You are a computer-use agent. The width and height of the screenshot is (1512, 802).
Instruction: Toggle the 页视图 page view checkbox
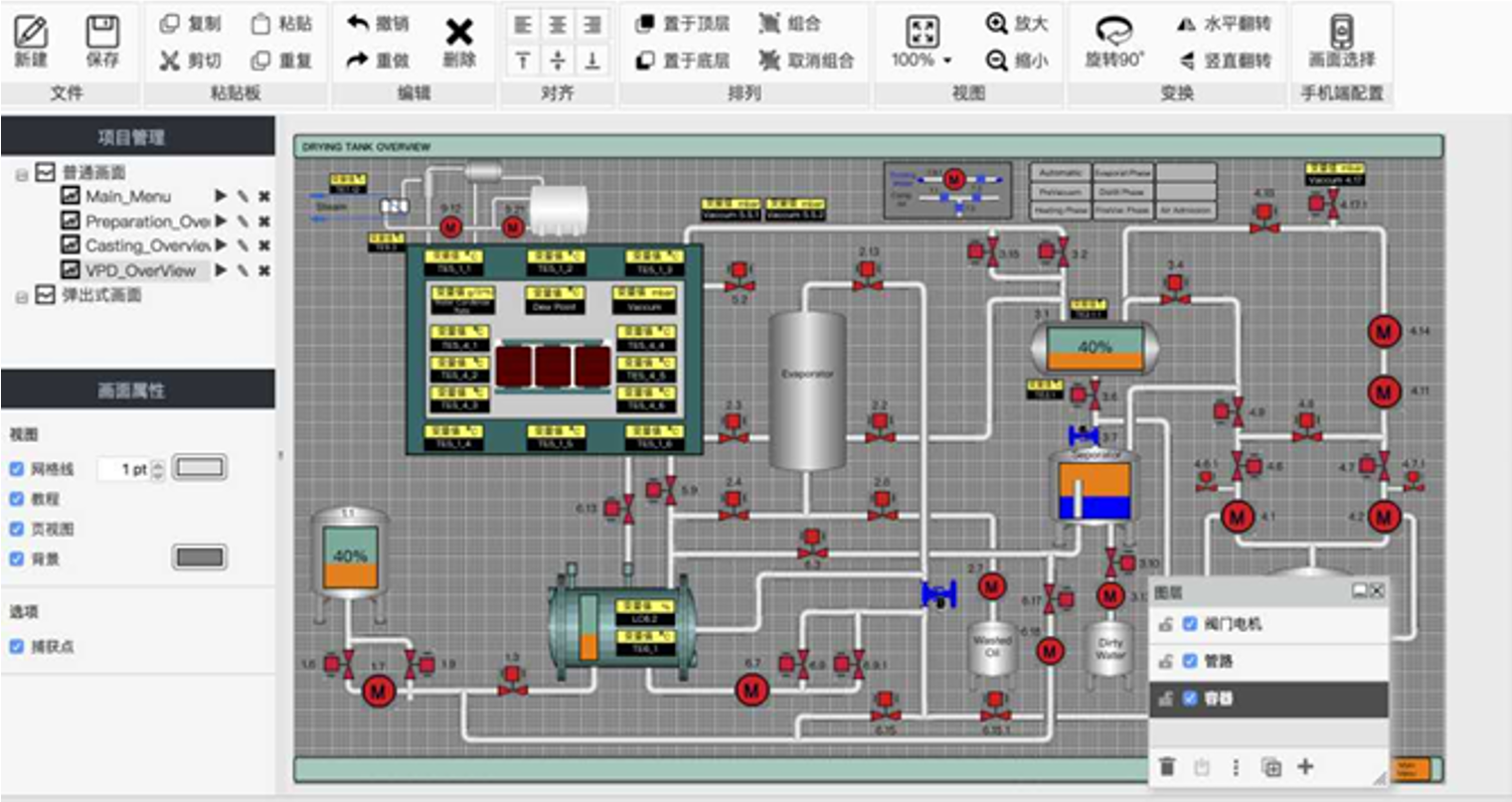point(16,529)
